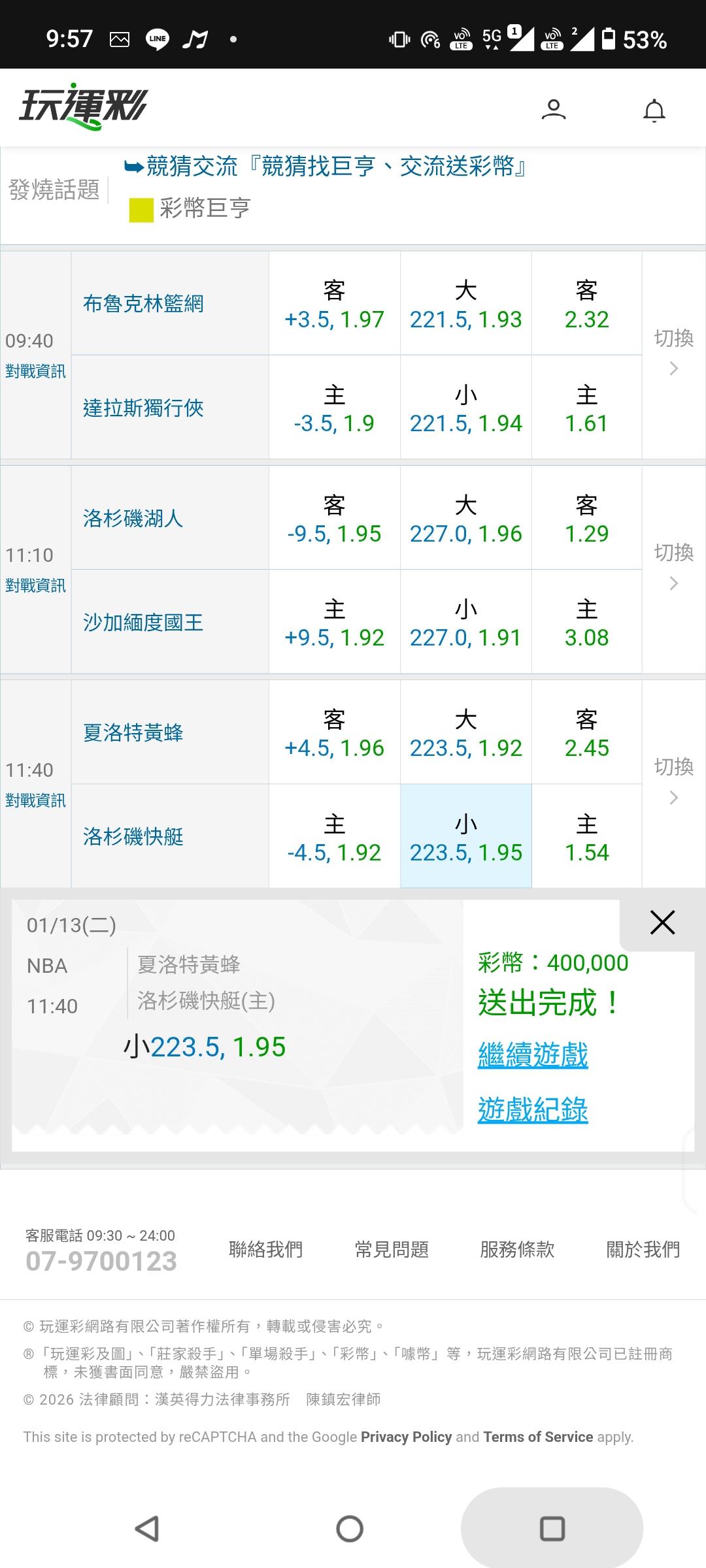Image resolution: width=706 pixels, height=1568 pixels.
Task: Open the user account profile icon
Action: (x=553, y=109)
